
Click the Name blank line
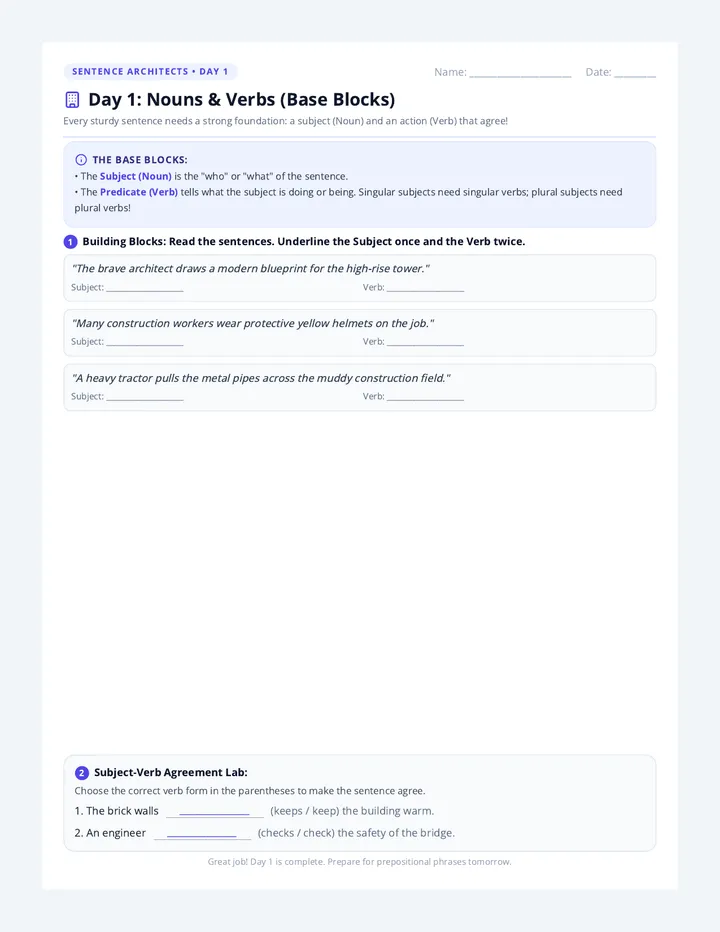(x=520, y=74)
